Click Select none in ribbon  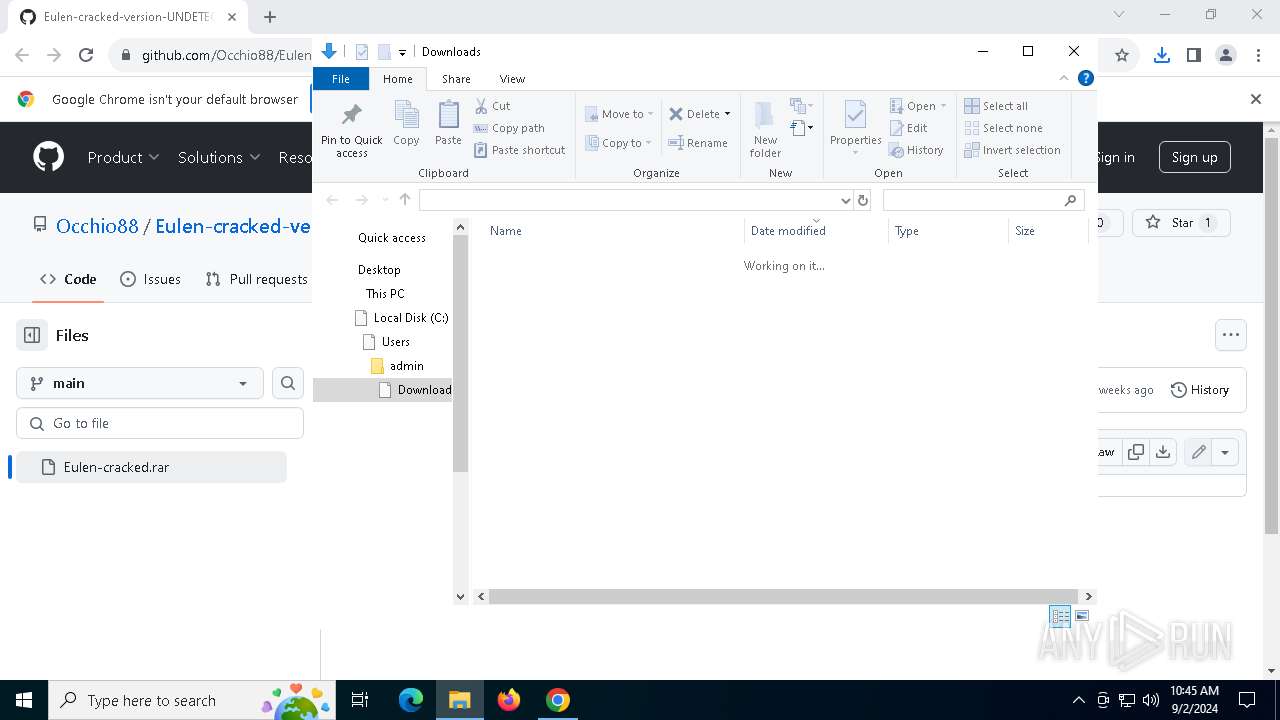click(1003, 128)
